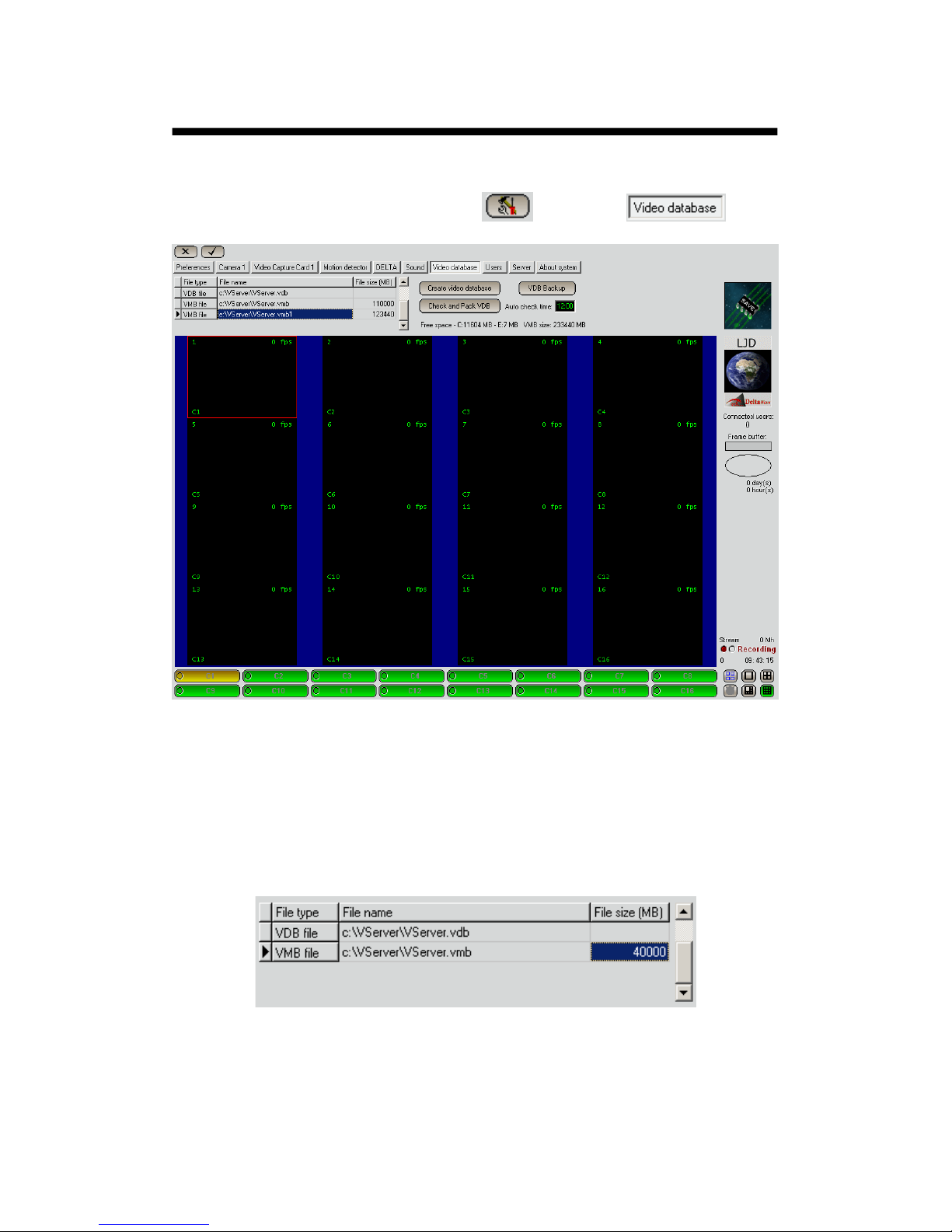The image size is (952, 1232).
Task: Select row c:\VServer\VServer.vmb1 in the app list
Action: pos(285,315)
